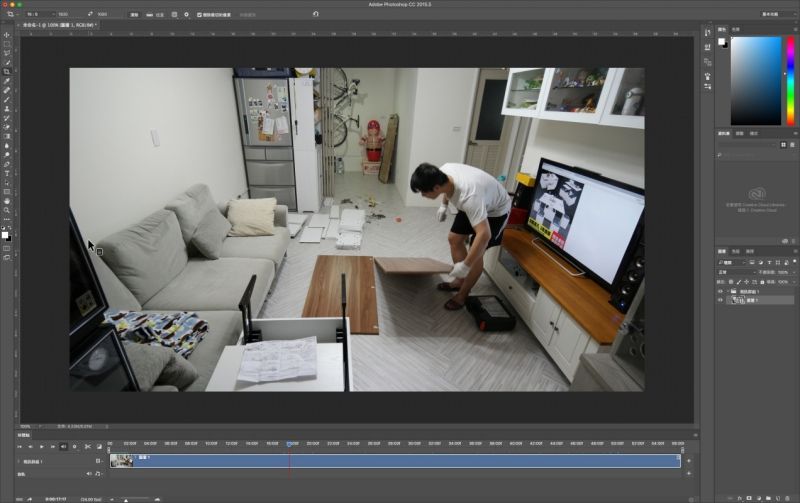Play the timeline video
This screenshot has height=503, width=800.
click(x=41, y=446)
